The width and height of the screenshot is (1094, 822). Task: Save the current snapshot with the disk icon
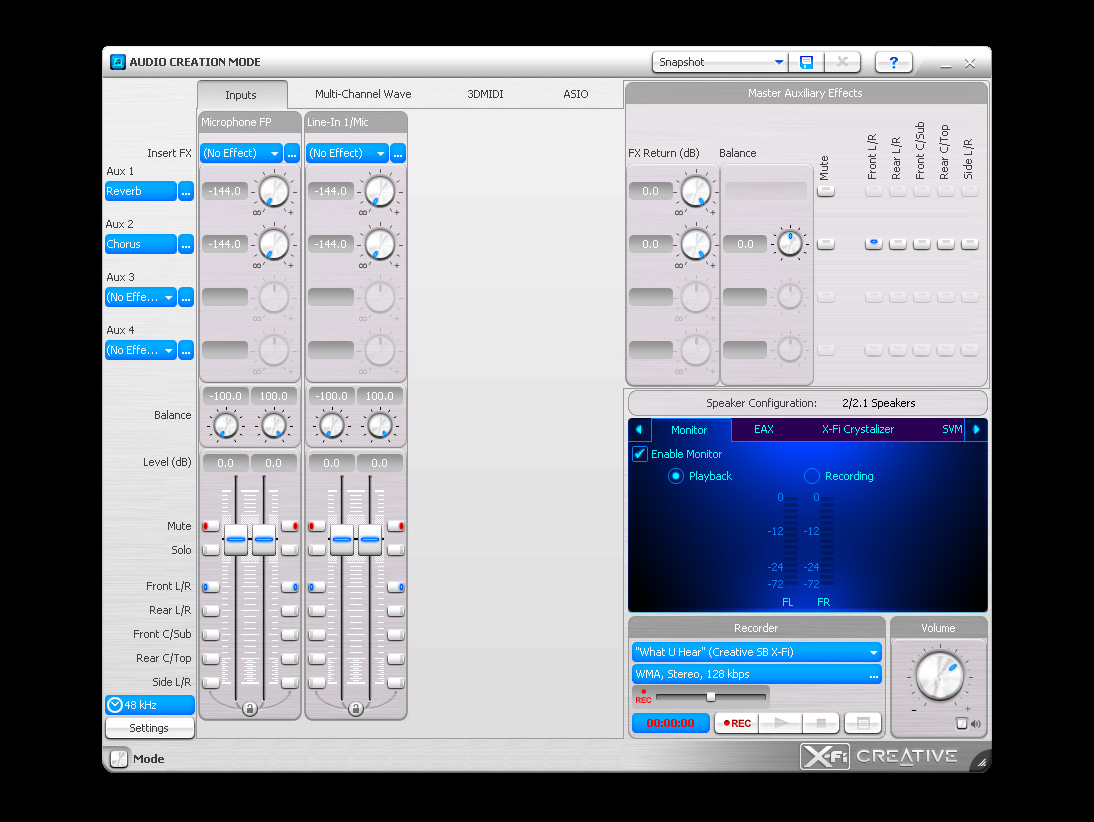pos(807,62)
